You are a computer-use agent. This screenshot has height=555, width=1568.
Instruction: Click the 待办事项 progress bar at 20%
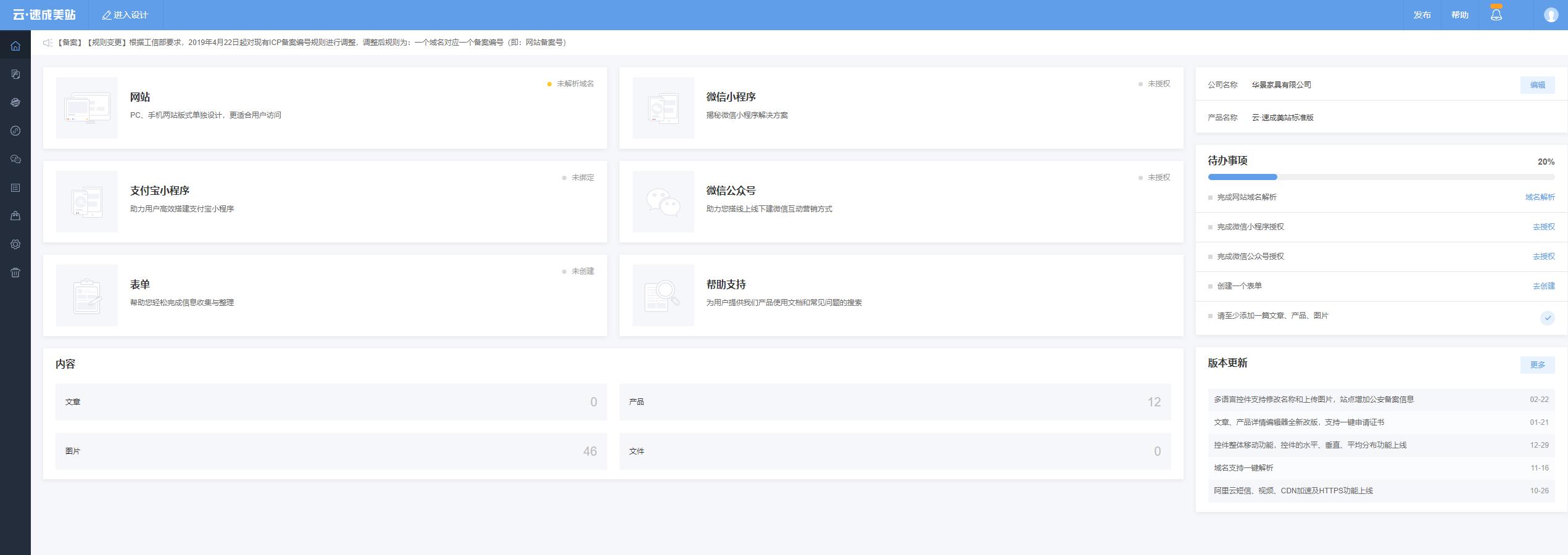(x=1242, y=177)
